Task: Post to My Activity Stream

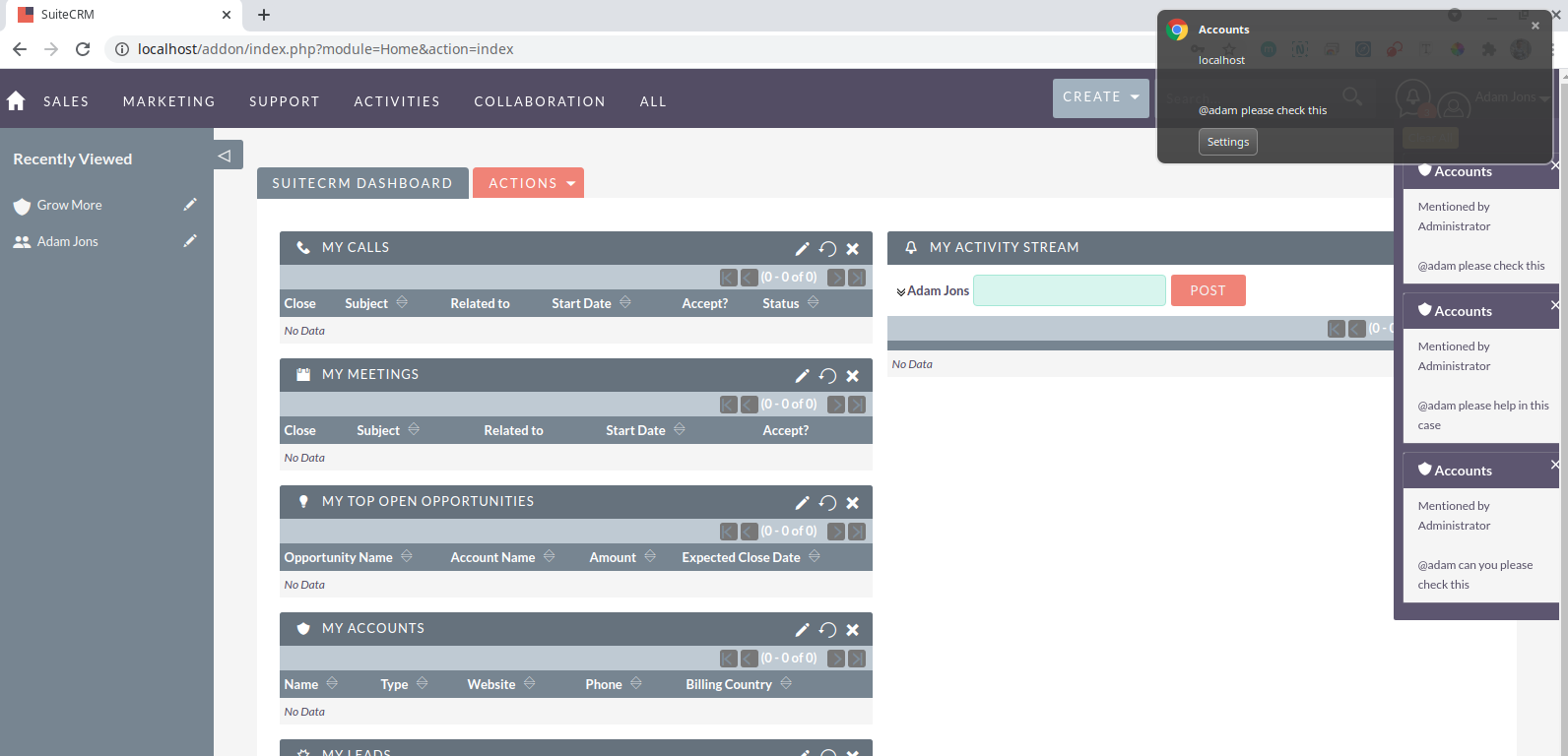Action: pos(1209,290)
